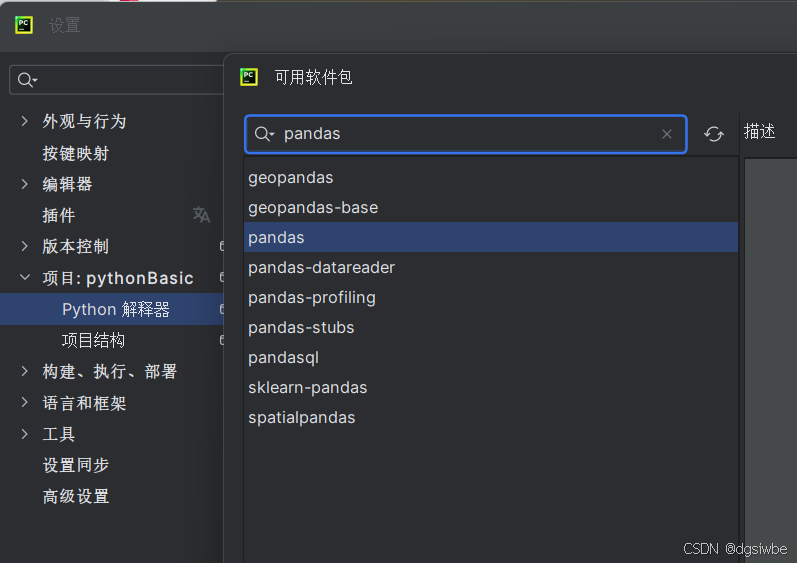Select spatialpandas package
The image size is (797, 563).
click(x=491, y=417)
